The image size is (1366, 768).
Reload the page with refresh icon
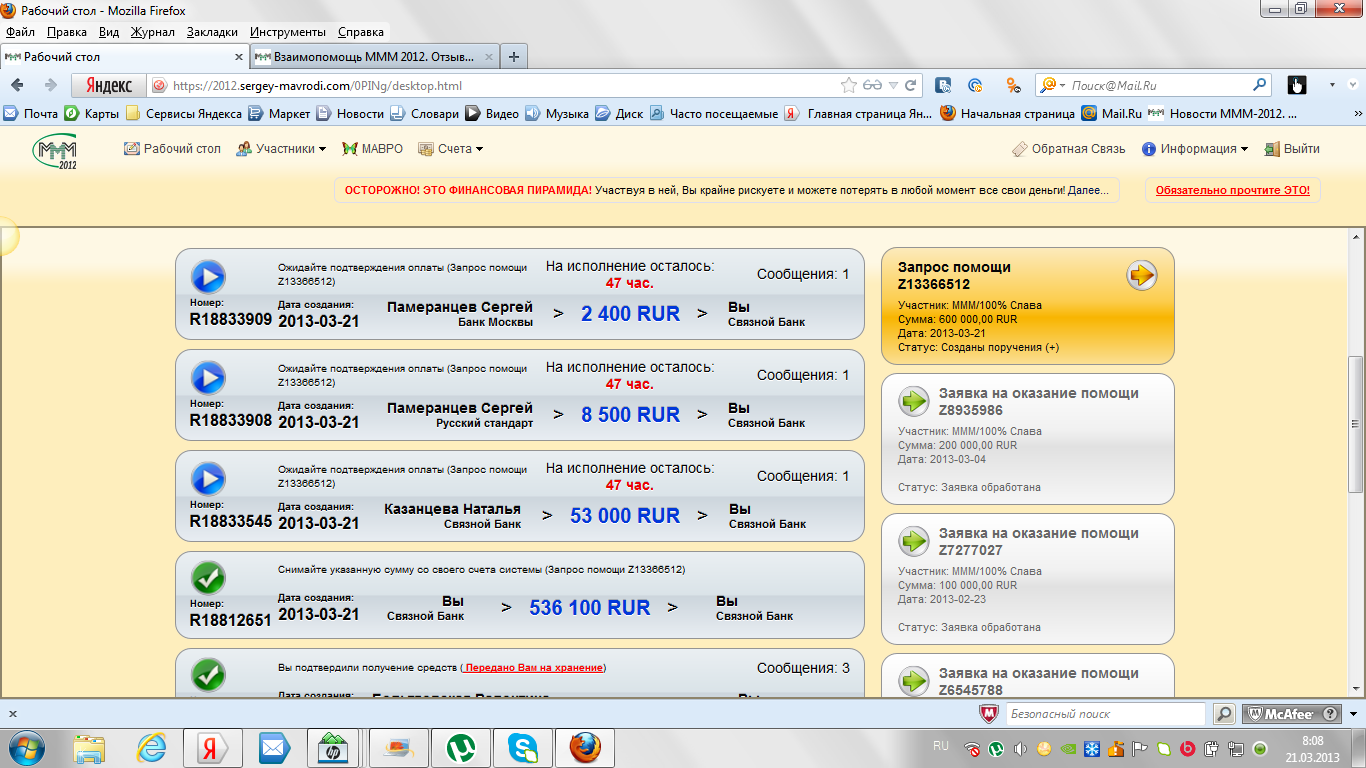click(x=910, y=86)
